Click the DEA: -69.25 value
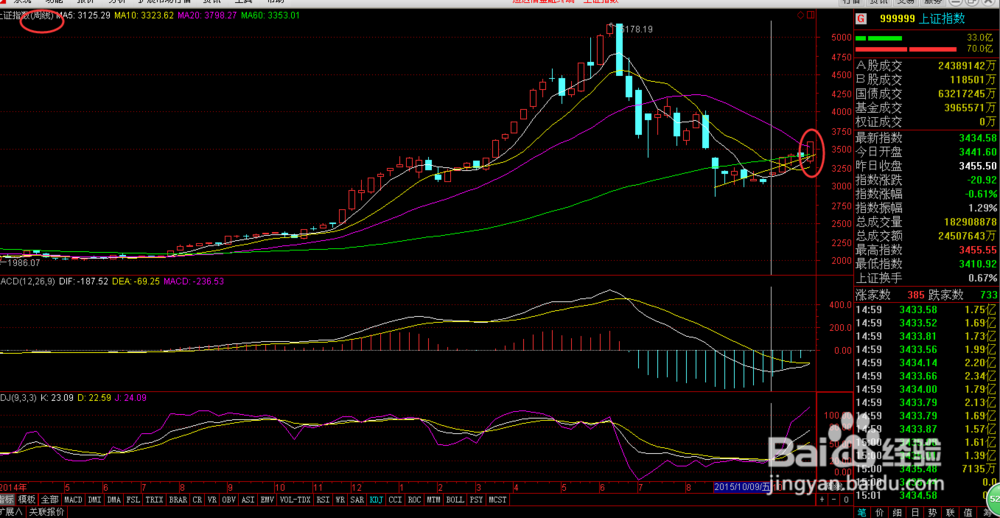This screenshot has height=518, width=1000. pyautogui.click(x=136, y=281)
